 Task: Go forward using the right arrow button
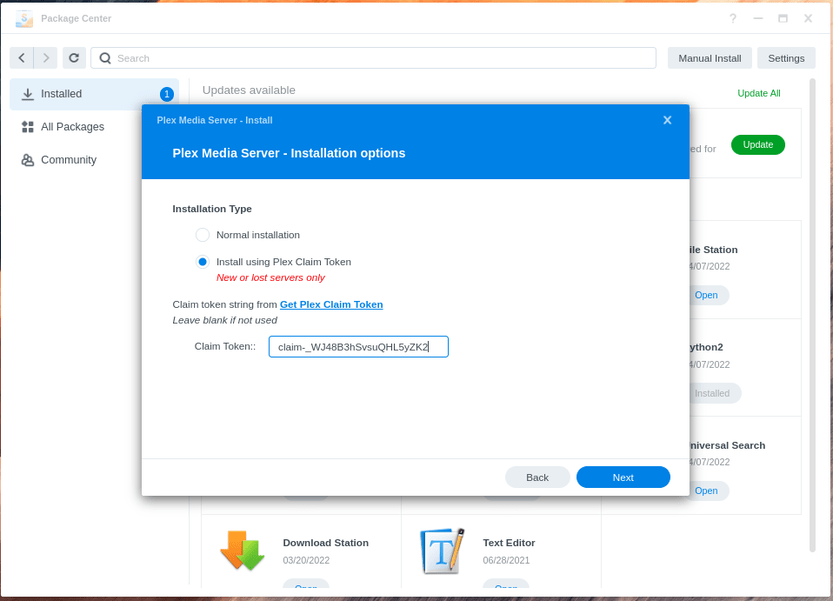click(46, 58)
